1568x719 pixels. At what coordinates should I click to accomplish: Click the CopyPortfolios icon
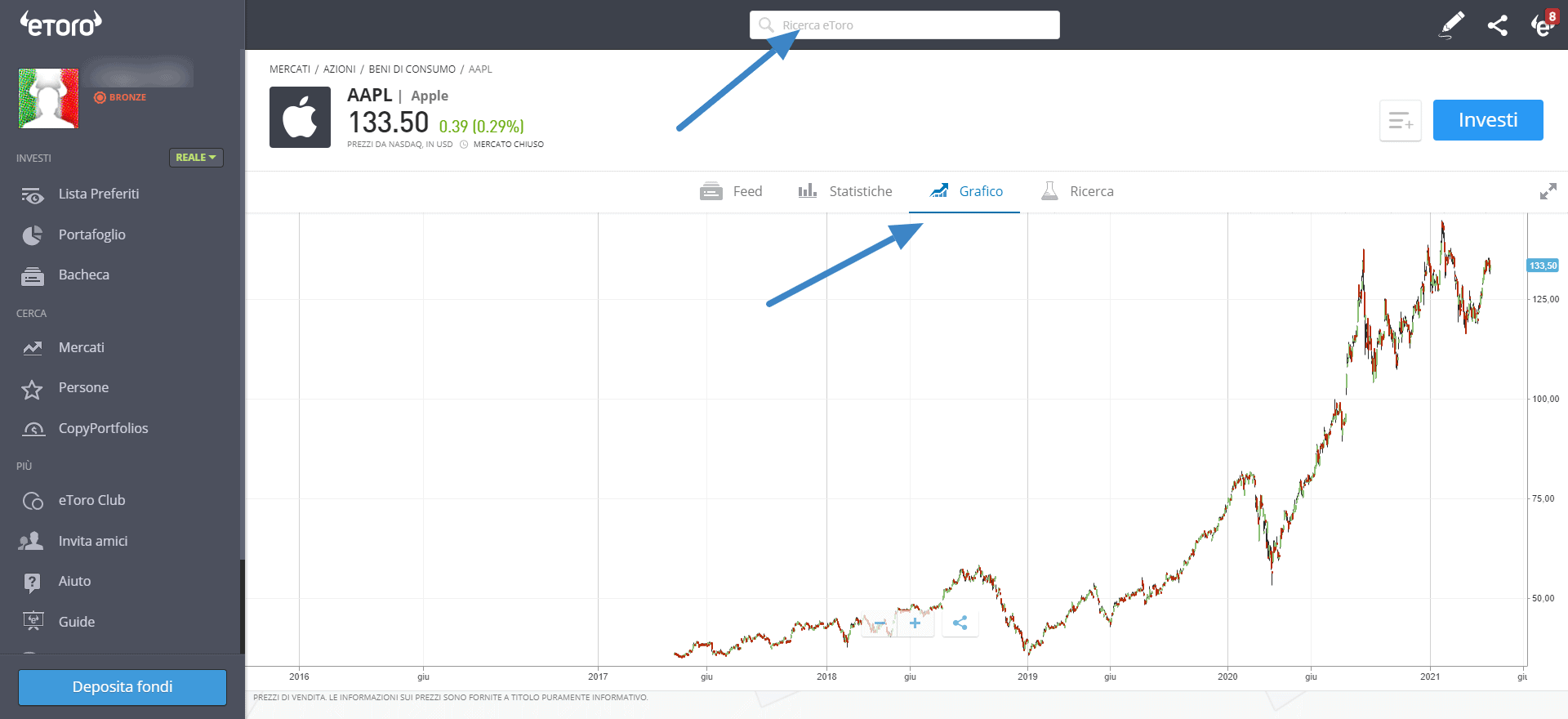pyautogui.click(x=33, y=429)
